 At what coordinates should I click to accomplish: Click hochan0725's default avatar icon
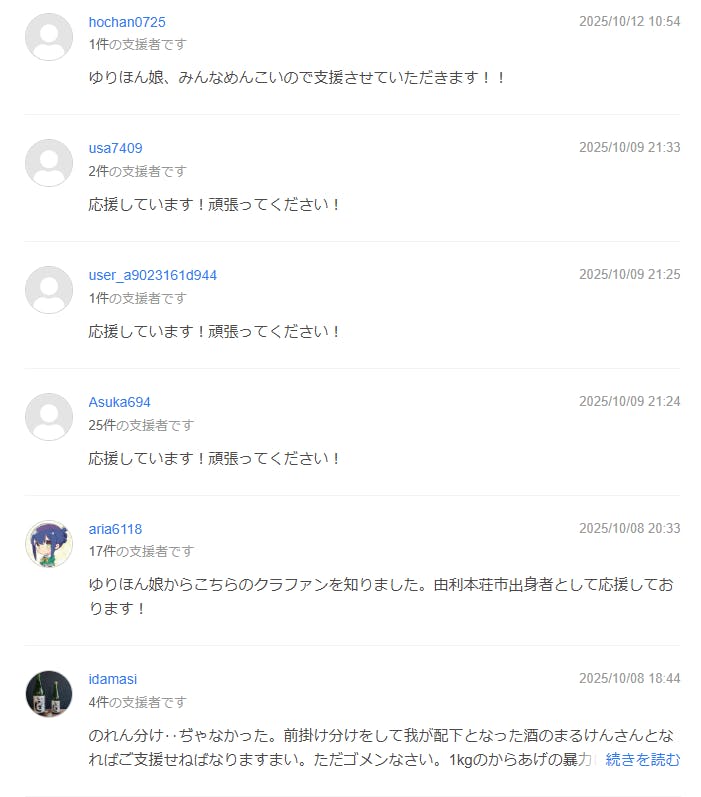[48, 37]
